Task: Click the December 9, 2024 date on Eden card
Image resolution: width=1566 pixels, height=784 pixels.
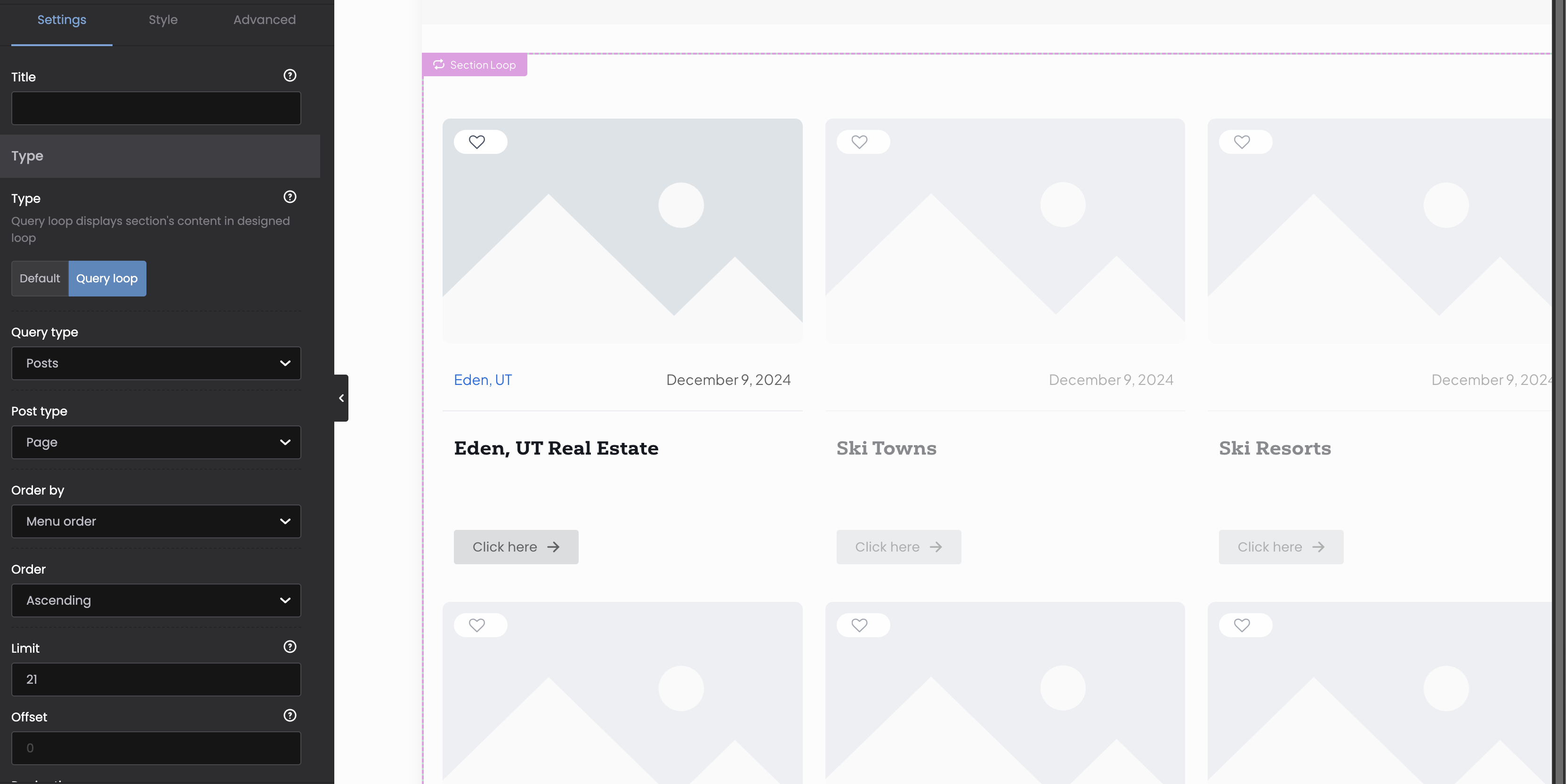Action: (x=728, y=380)
